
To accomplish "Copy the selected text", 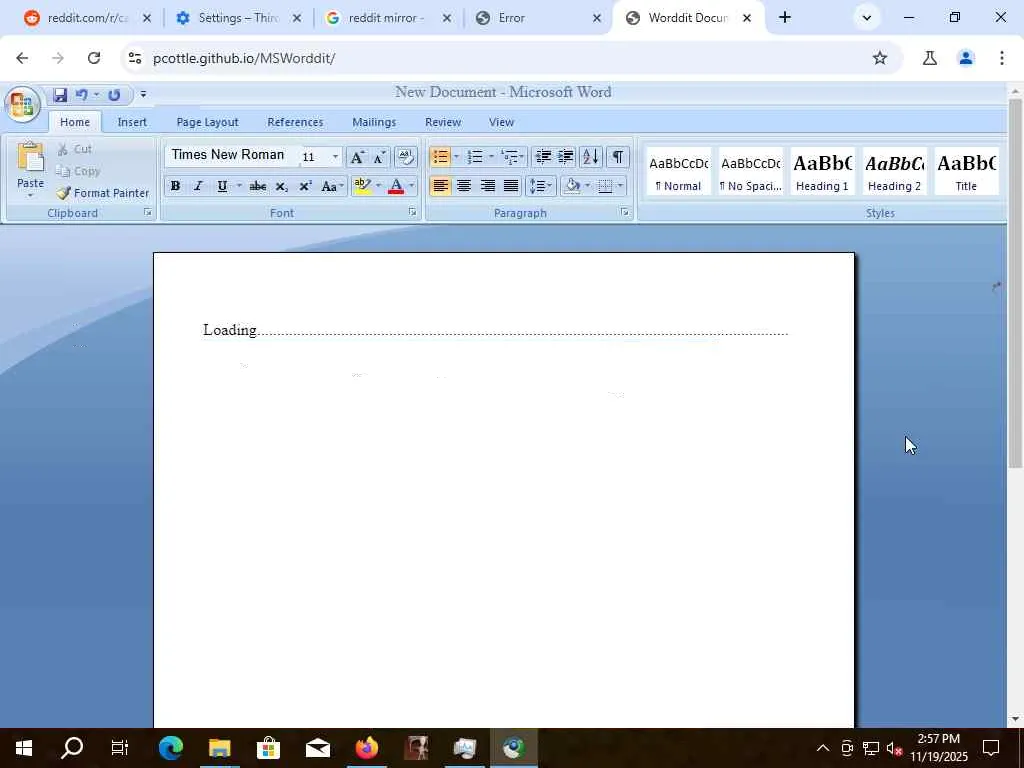I will click(x=78, y=171).
